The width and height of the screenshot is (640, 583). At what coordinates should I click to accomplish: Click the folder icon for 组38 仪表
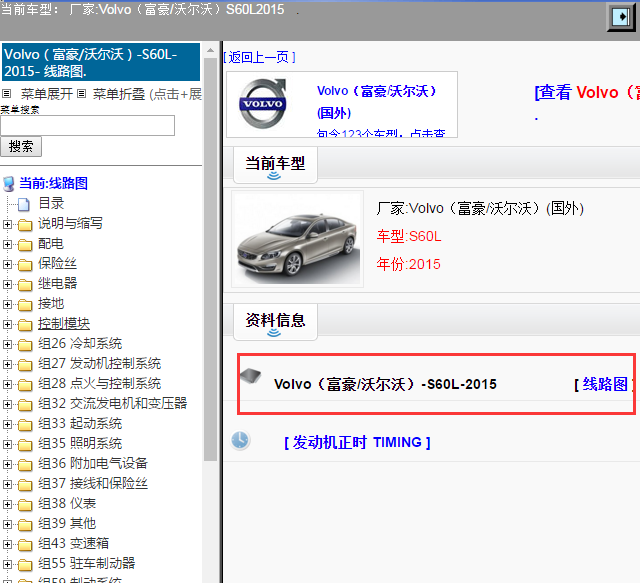pos(25,505)
